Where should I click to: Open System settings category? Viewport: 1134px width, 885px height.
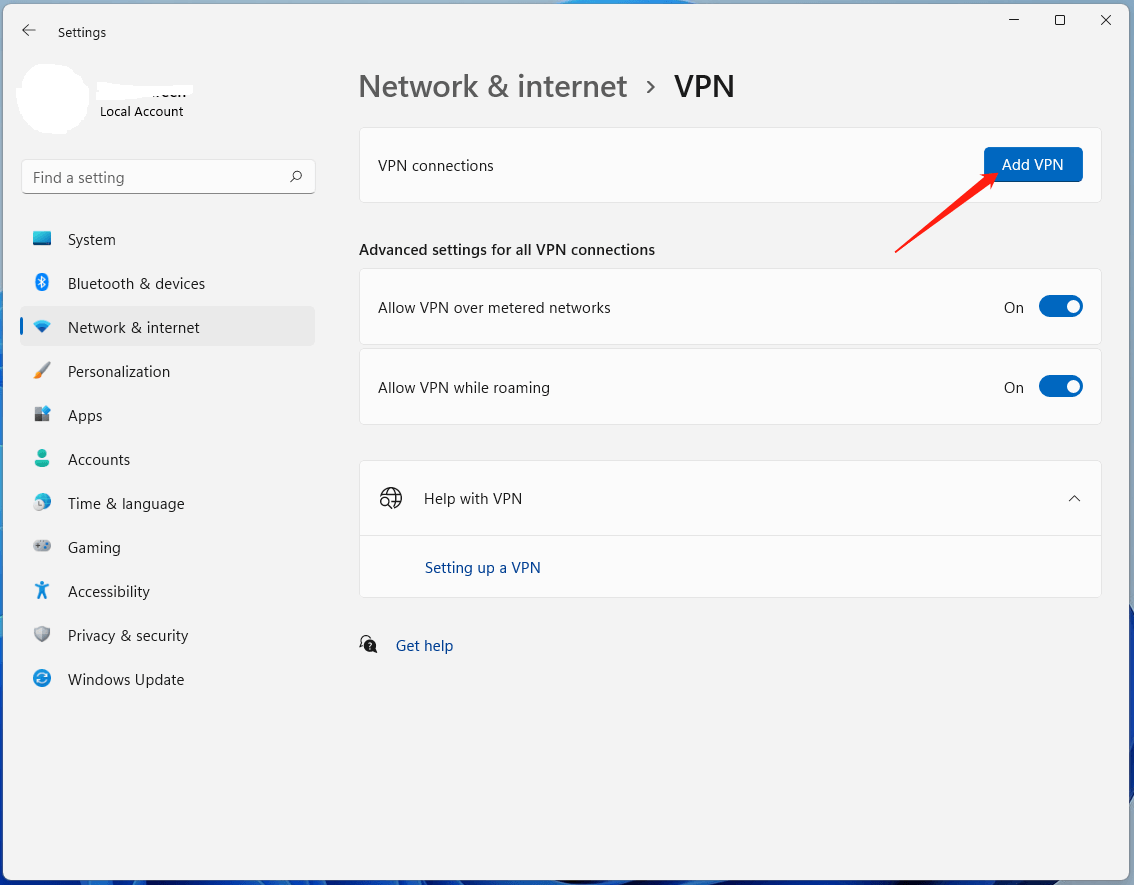pyautogui.click(x=168, y=239)
